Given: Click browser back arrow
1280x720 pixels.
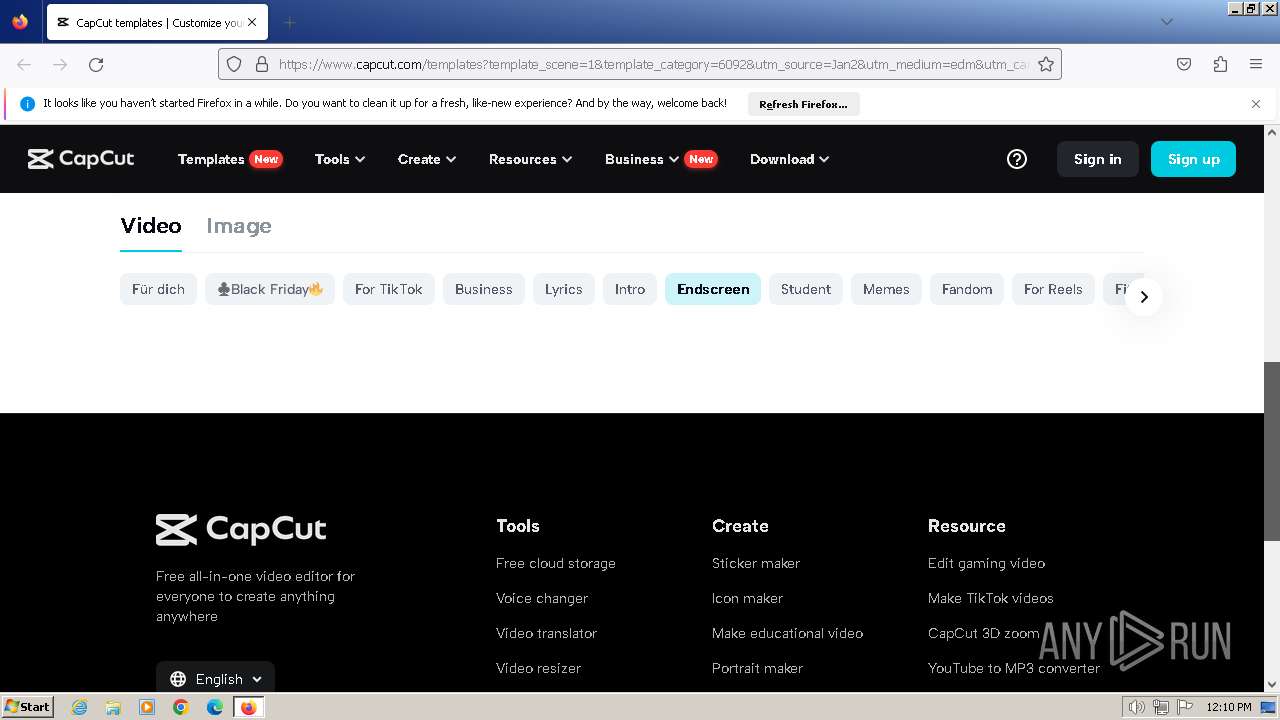Looking at the screenshot, I should (x=24, y=64).
